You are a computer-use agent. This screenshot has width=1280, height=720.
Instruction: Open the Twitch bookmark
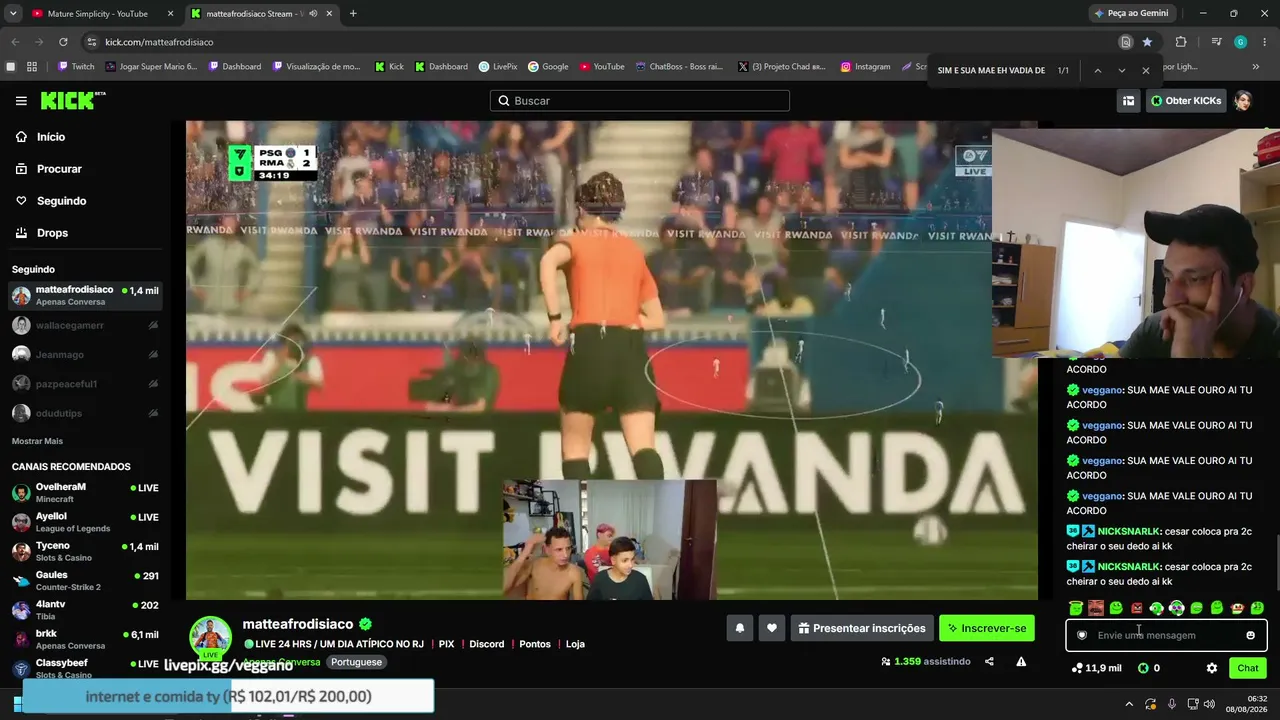coord(76,67)
